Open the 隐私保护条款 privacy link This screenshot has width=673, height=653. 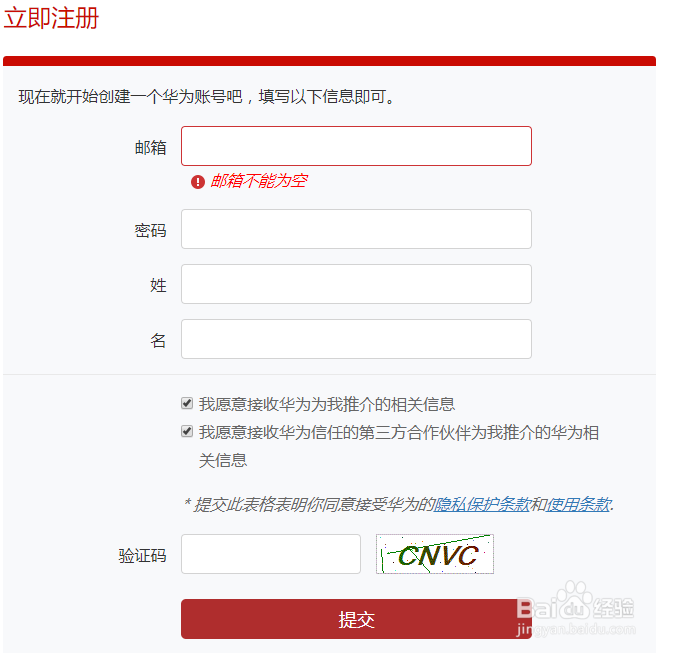pyautogui.click(x=482, y=504)
